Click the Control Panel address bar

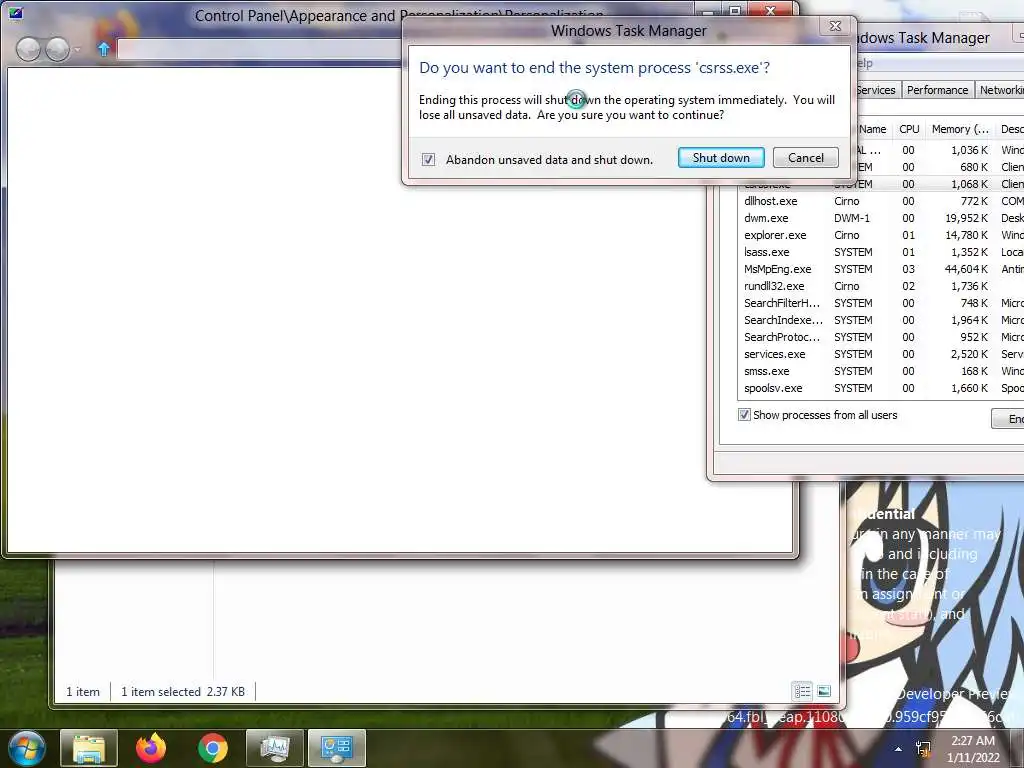point(261,49)
